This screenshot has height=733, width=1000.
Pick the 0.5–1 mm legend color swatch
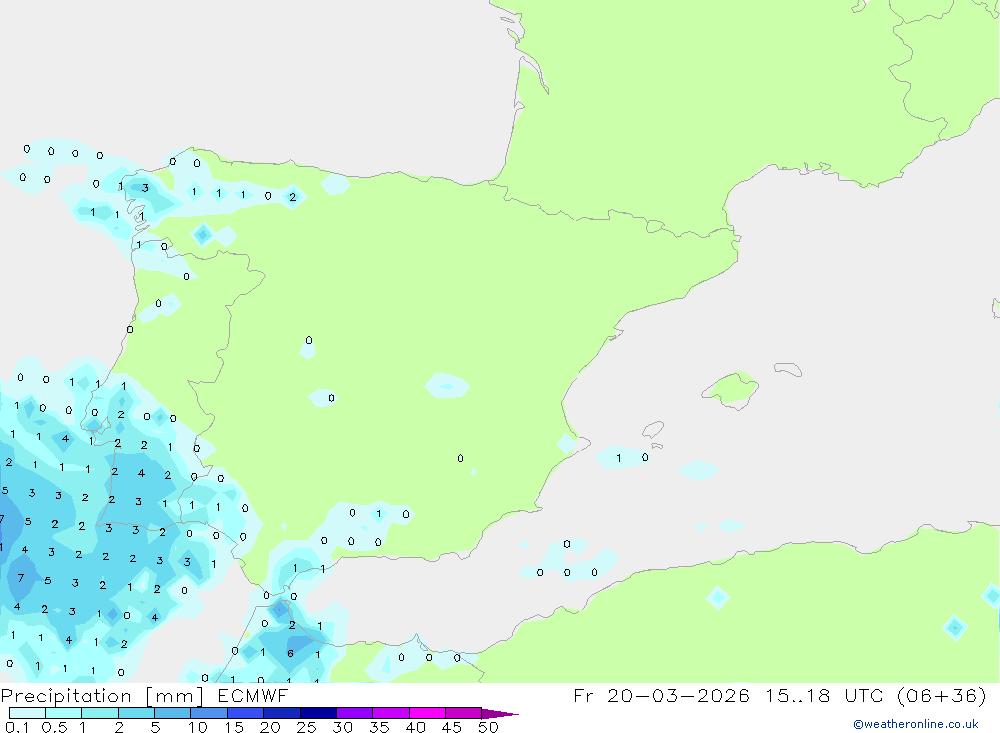point(64,713)
